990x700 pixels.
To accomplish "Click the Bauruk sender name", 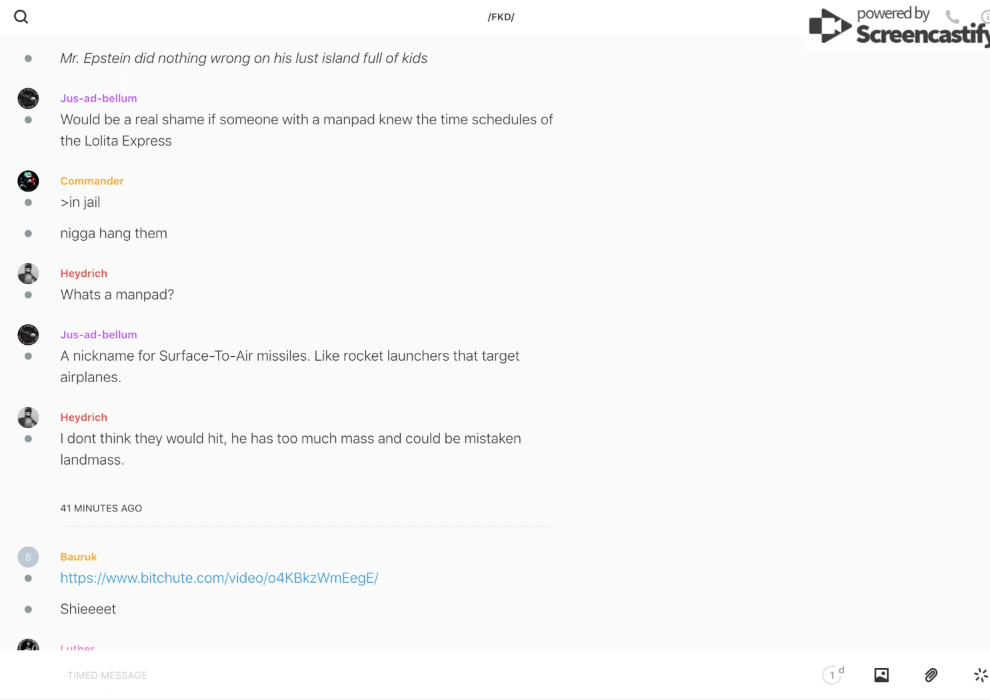I will pos(78,557).
